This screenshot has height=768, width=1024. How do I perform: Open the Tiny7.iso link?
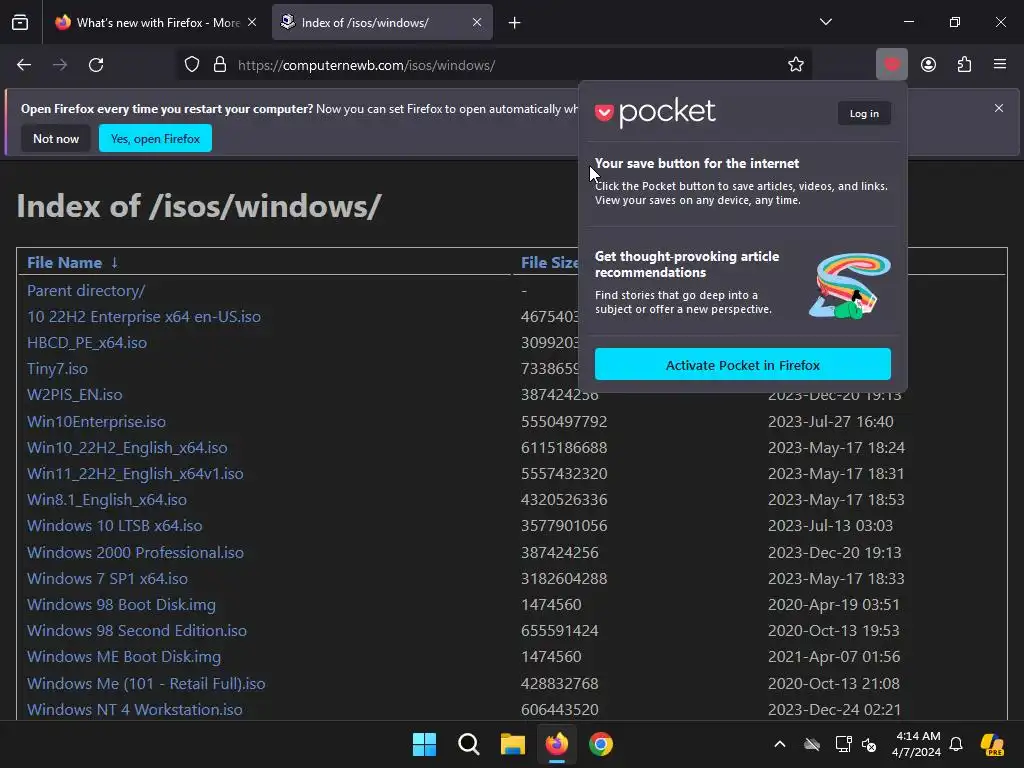click(57, 369)
